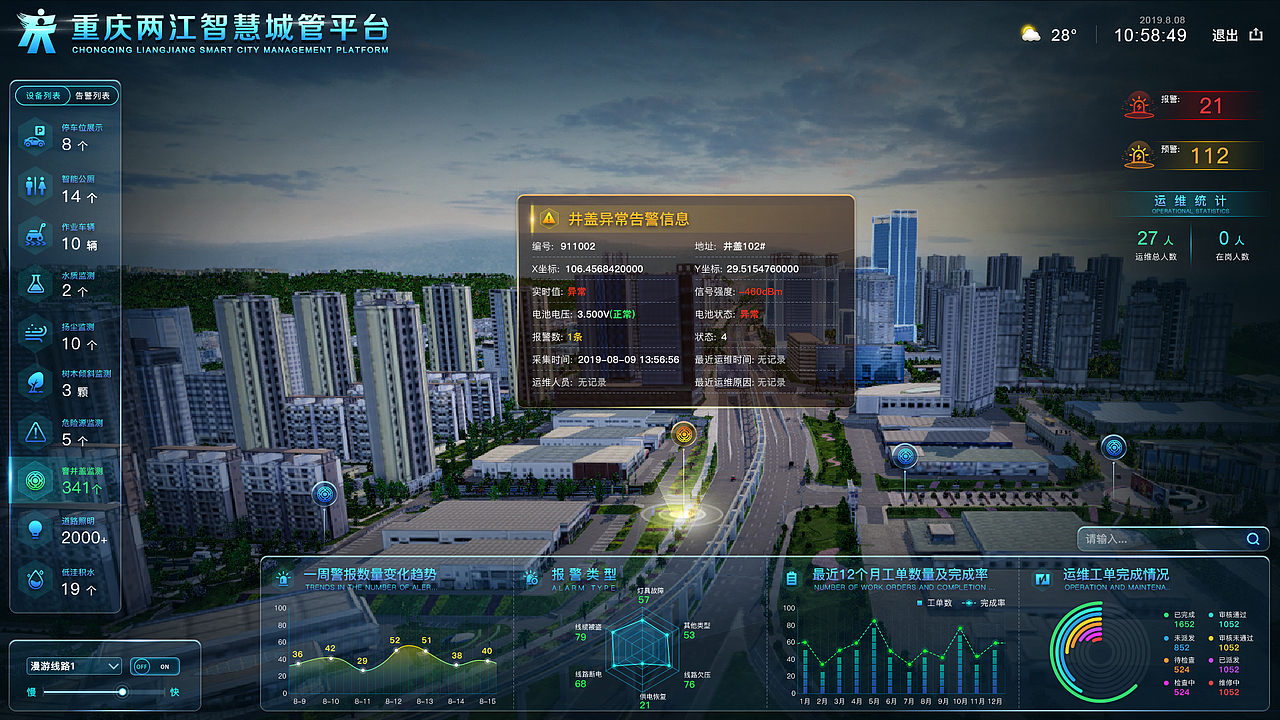Click the 报警数 1条 value
Image resolution: width=1280 pixels, height=720 pixels.
[574, 337]
